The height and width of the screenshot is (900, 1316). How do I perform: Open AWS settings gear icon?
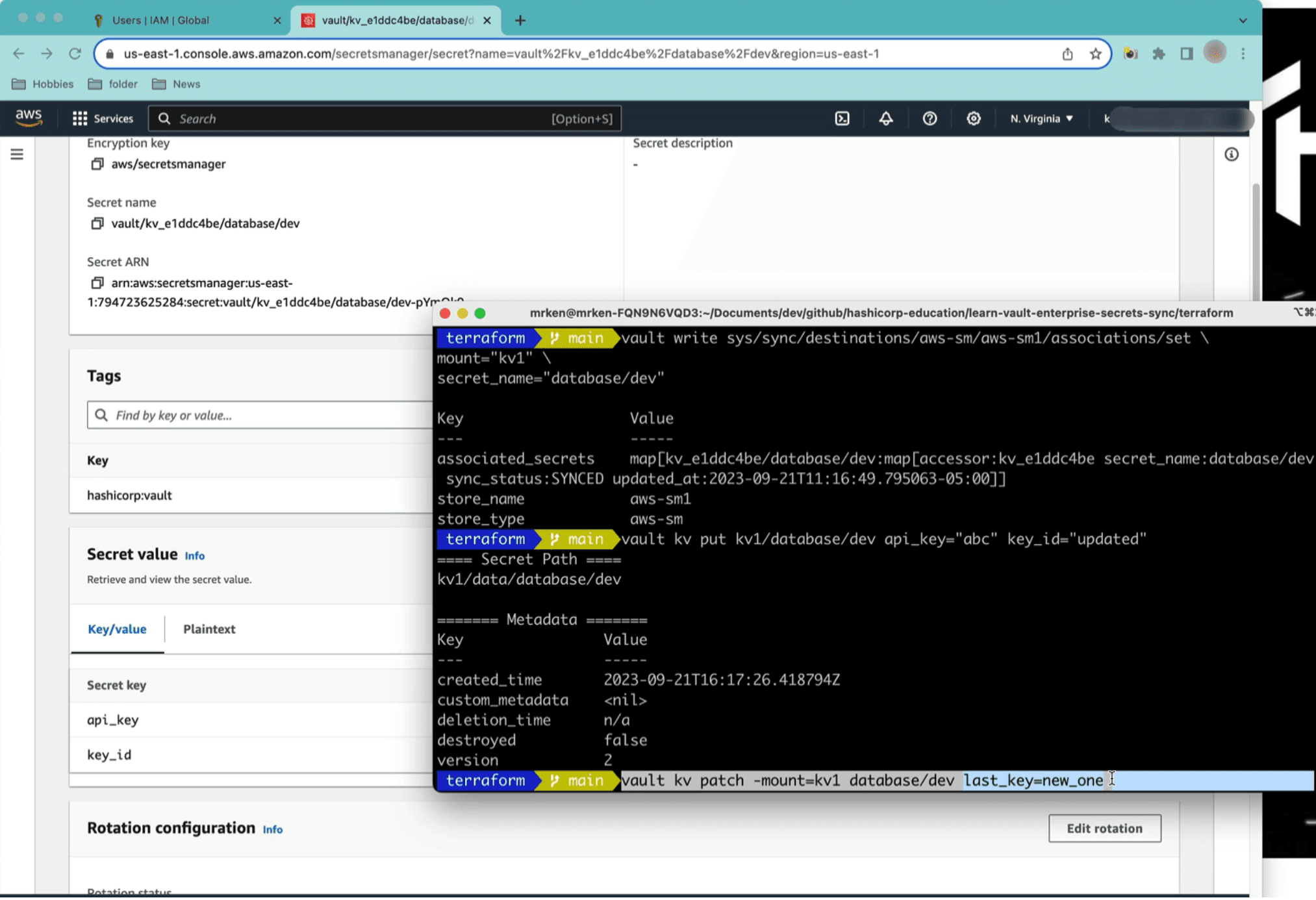click(973, 118)
